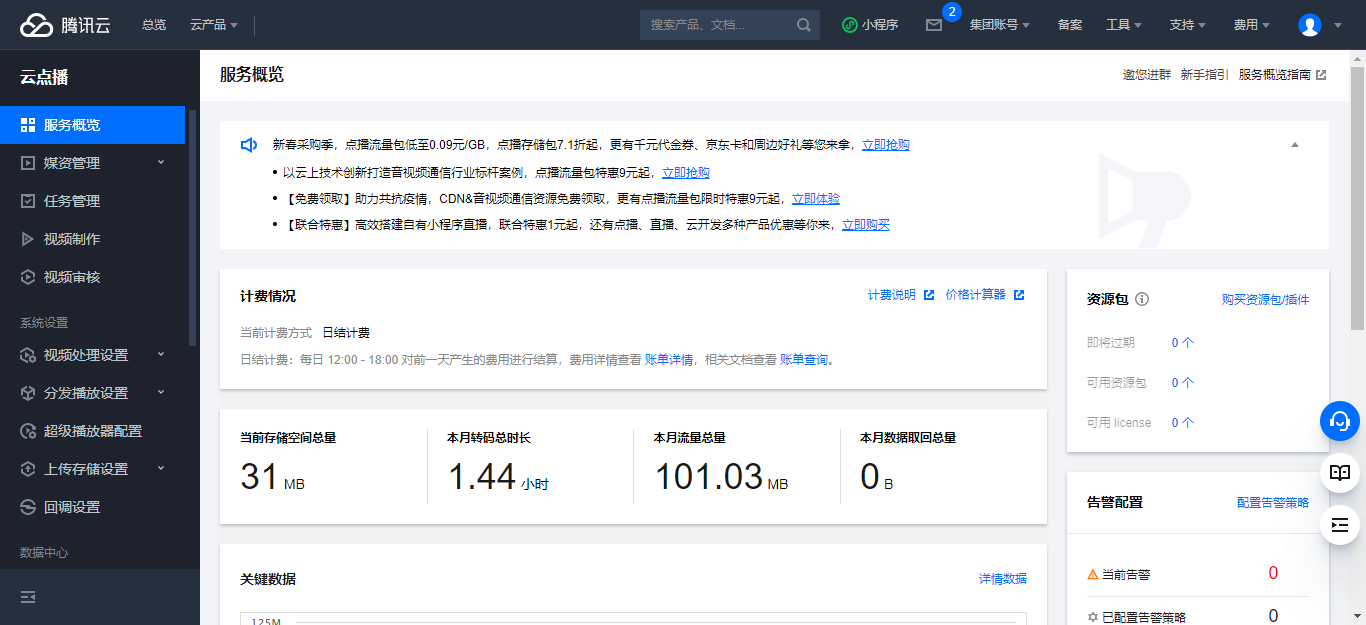Image resolution: width=1366 pixels, height=625 pixels.
Task: Click the page vertical scrollbar
Action: point(1358,197)
